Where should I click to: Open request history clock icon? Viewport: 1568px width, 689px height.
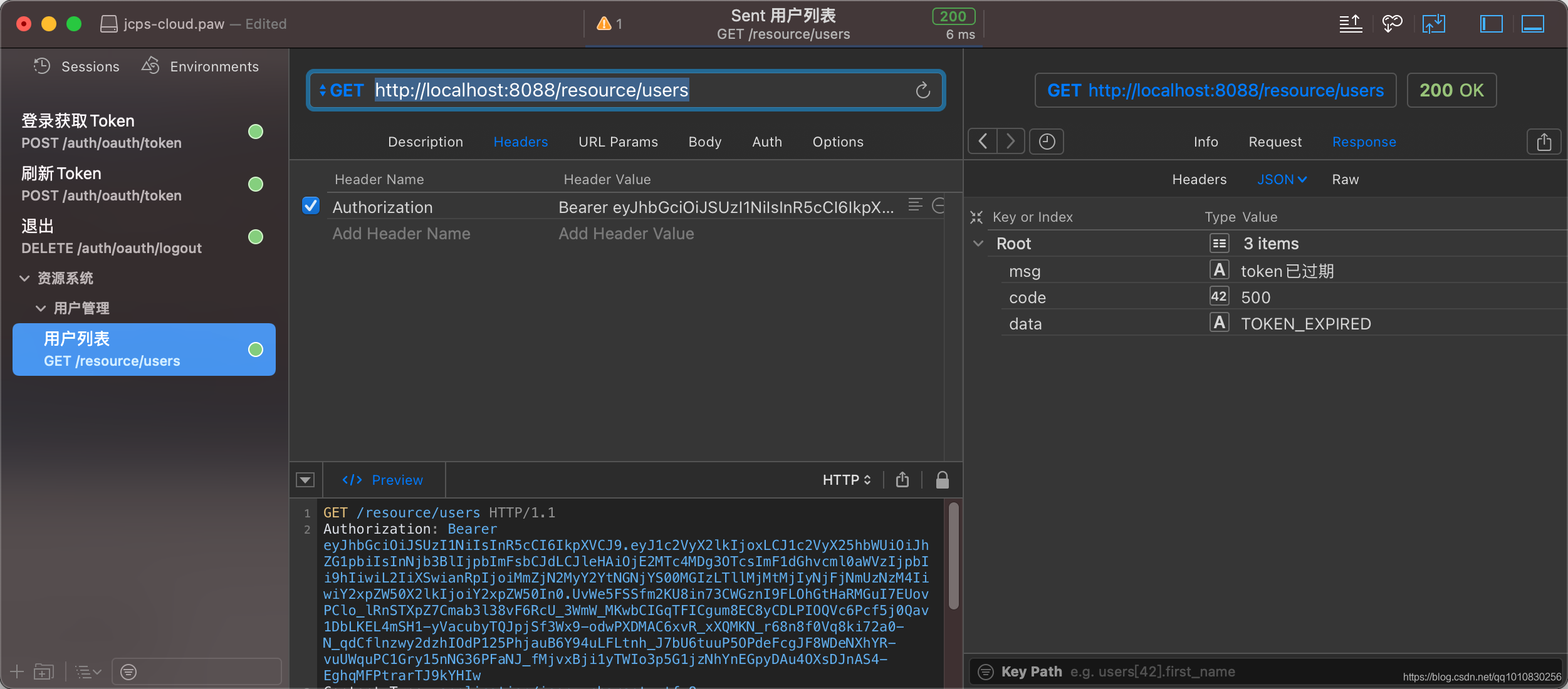pos(1047,142)
